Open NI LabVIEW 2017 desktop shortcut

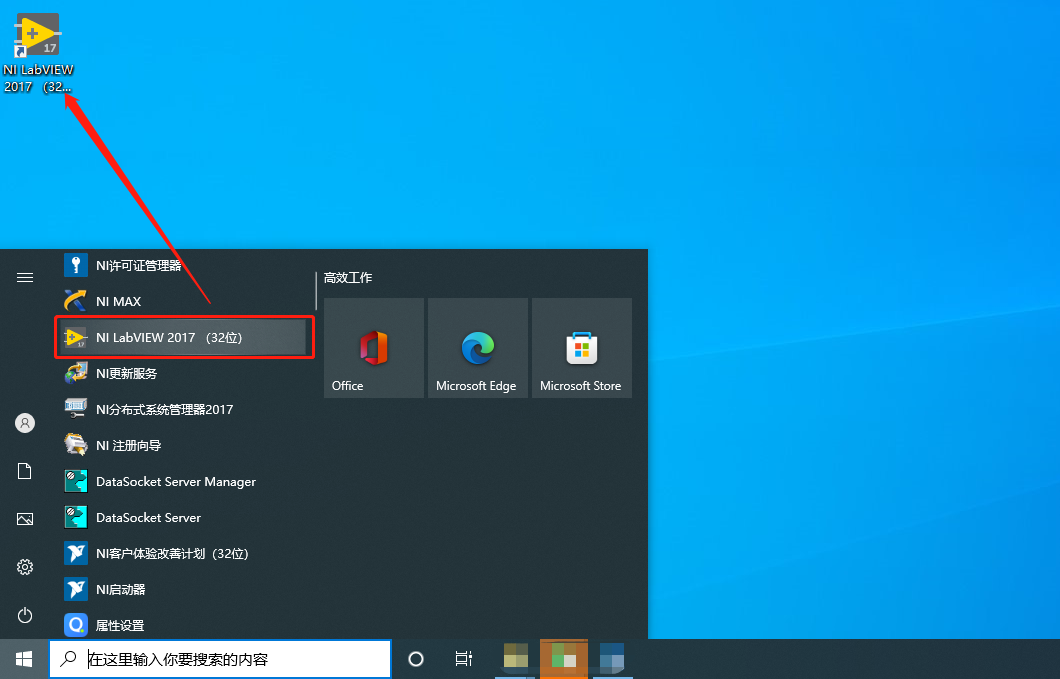[38, 53]
